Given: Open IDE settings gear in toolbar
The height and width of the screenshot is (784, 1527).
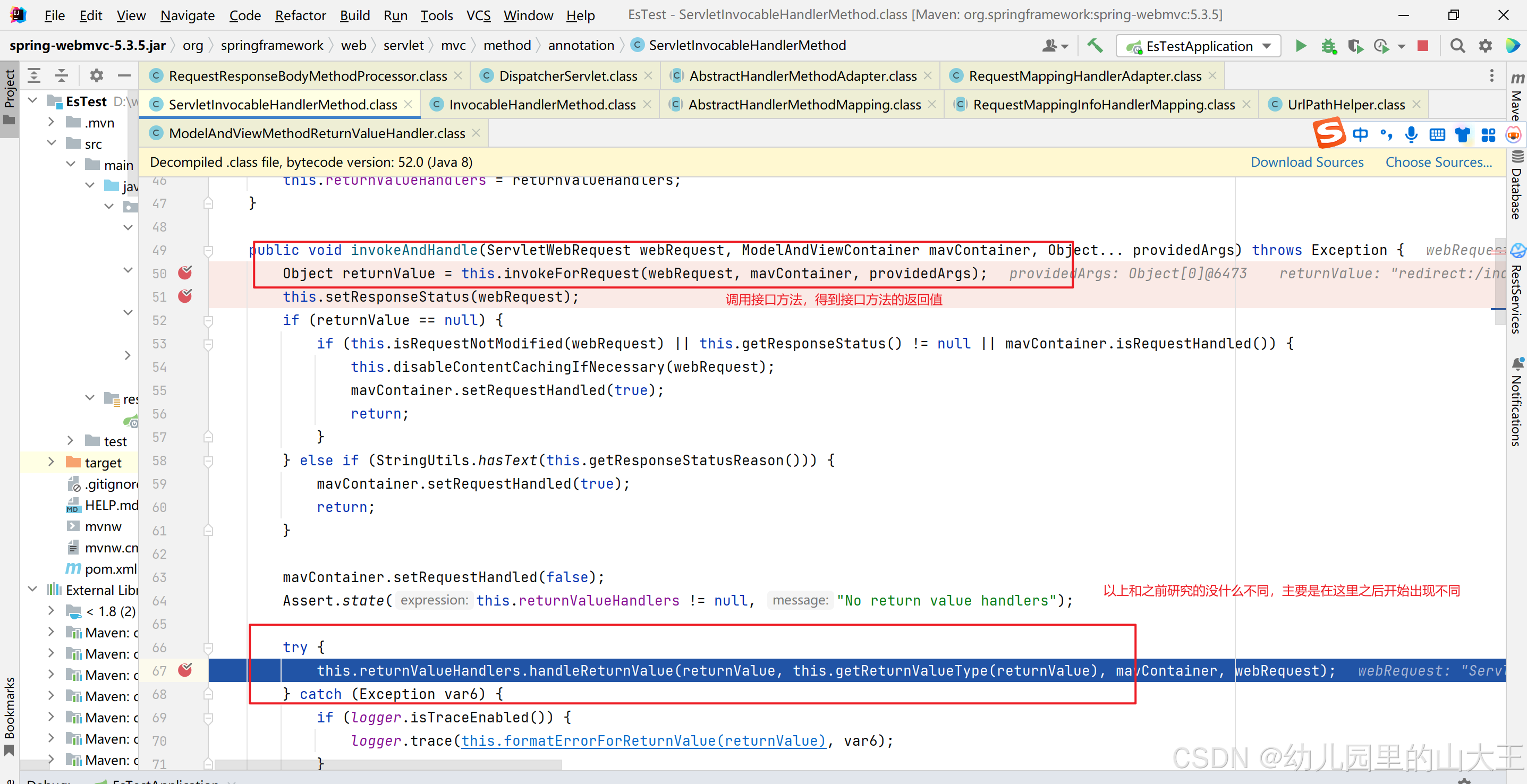Looking at the screenshot, I should pyautogui.click(x=1485, y=46).
